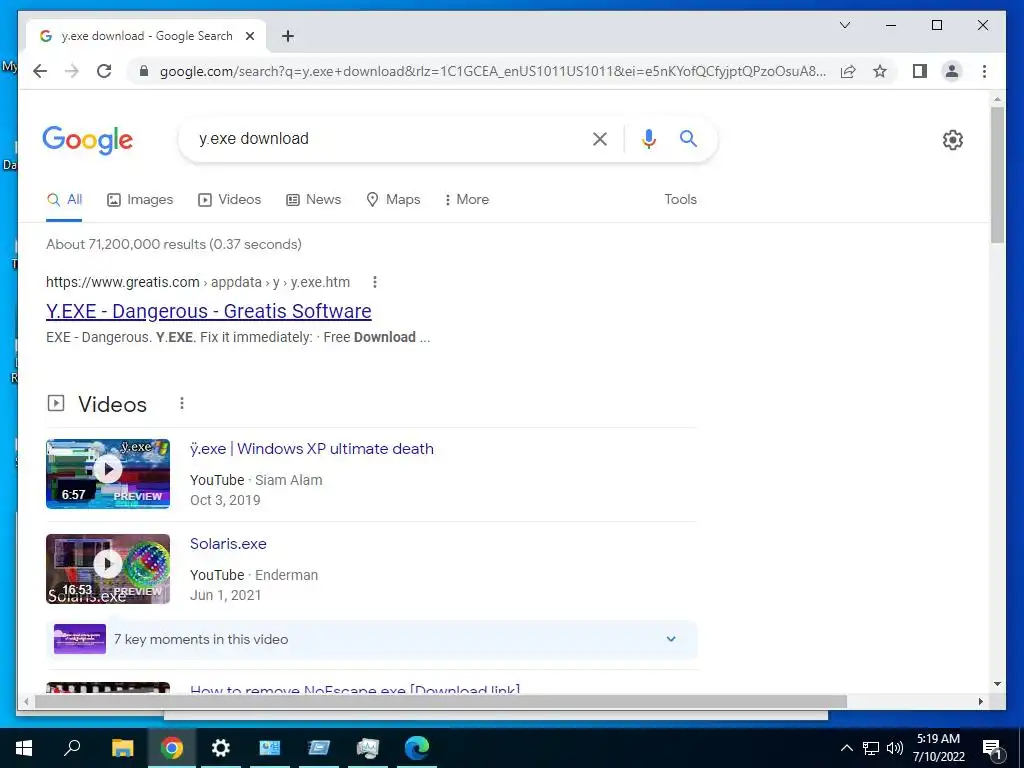Open taskbar search
The image size is (1024, 768).
pos(72,748)
